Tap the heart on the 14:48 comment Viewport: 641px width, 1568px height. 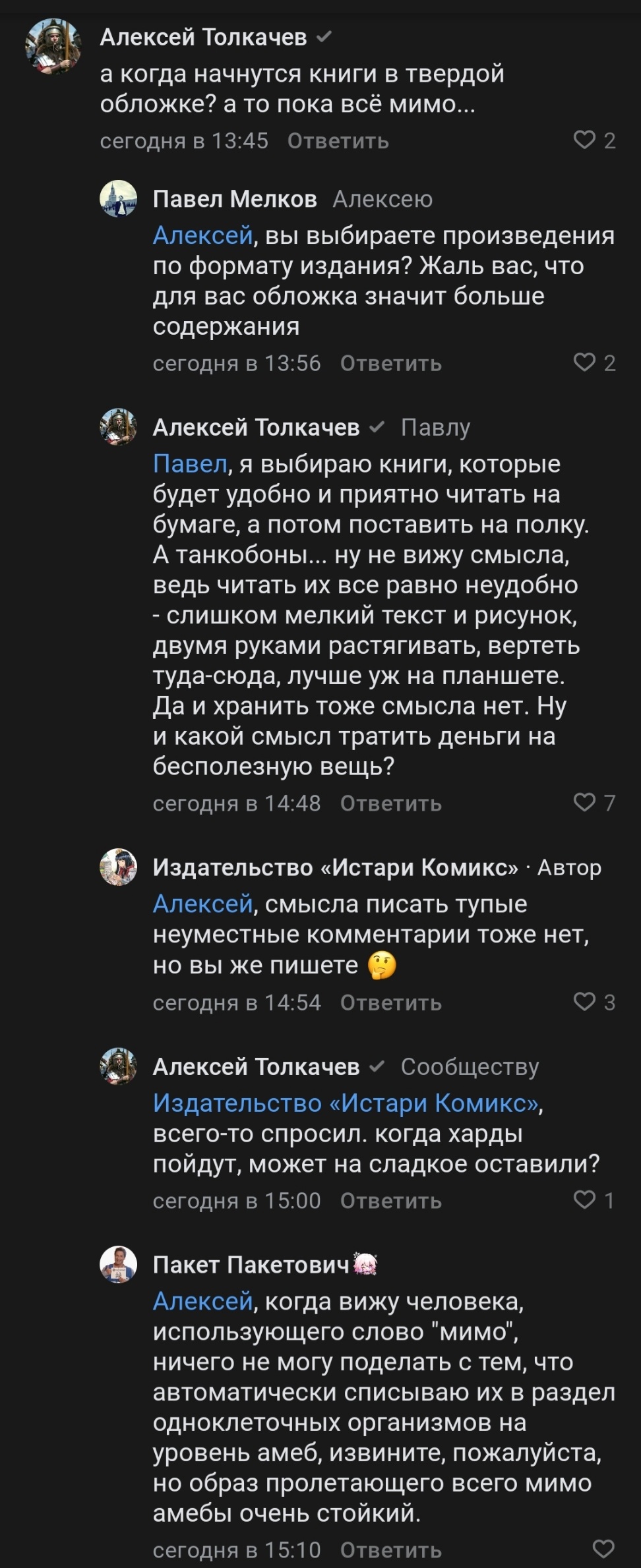pos(584,801)
